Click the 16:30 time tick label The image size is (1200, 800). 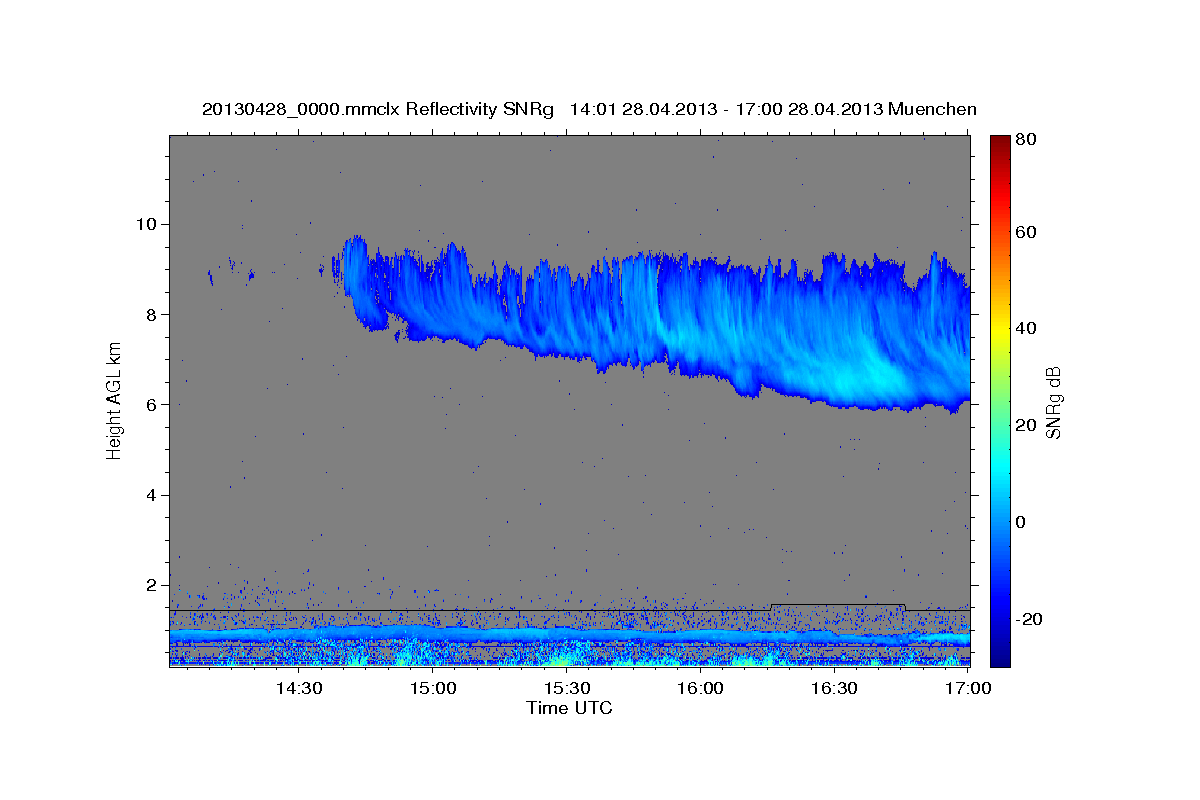pyautogui.click(x=834, y=689)
